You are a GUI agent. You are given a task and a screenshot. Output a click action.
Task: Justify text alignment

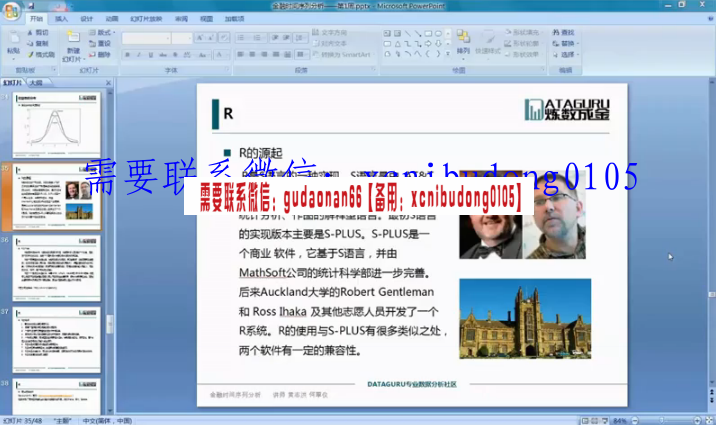tap(276, 54)
